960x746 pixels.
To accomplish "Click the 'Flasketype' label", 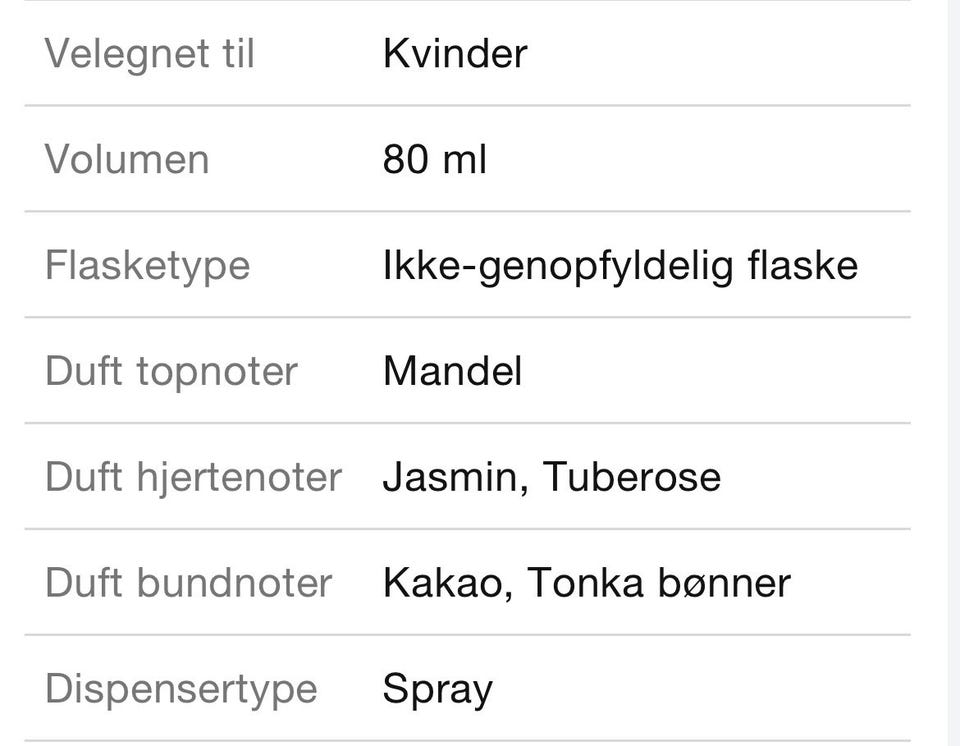I will coord(147,265).
